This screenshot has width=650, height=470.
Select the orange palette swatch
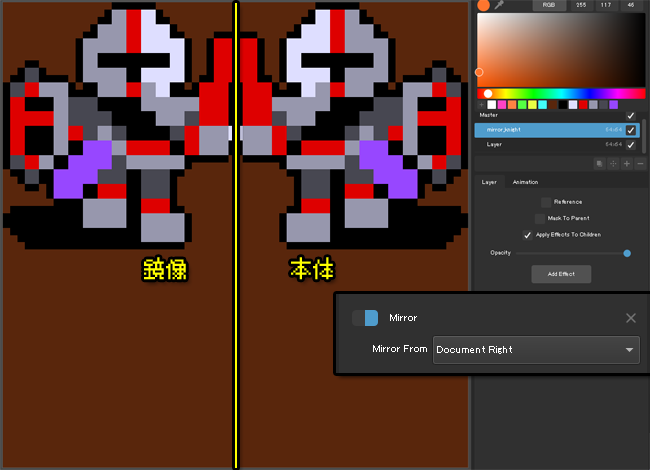point(512,105)
